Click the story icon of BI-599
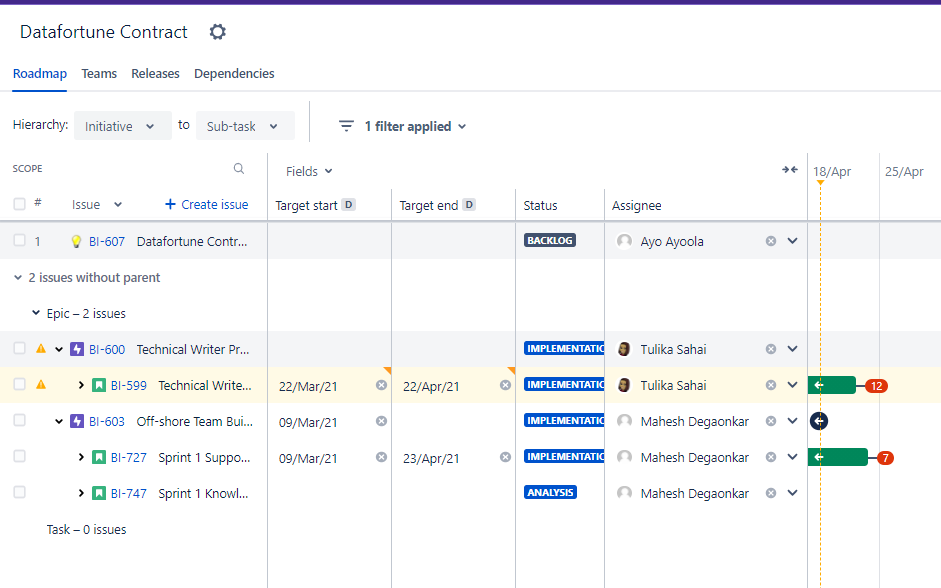The width and height of the screenshot is (941, 588). [98, 385]
